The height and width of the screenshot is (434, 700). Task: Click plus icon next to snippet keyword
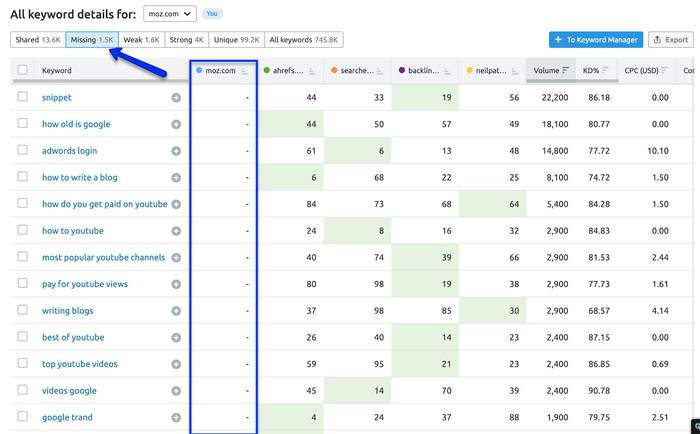(x=176, y=98)
